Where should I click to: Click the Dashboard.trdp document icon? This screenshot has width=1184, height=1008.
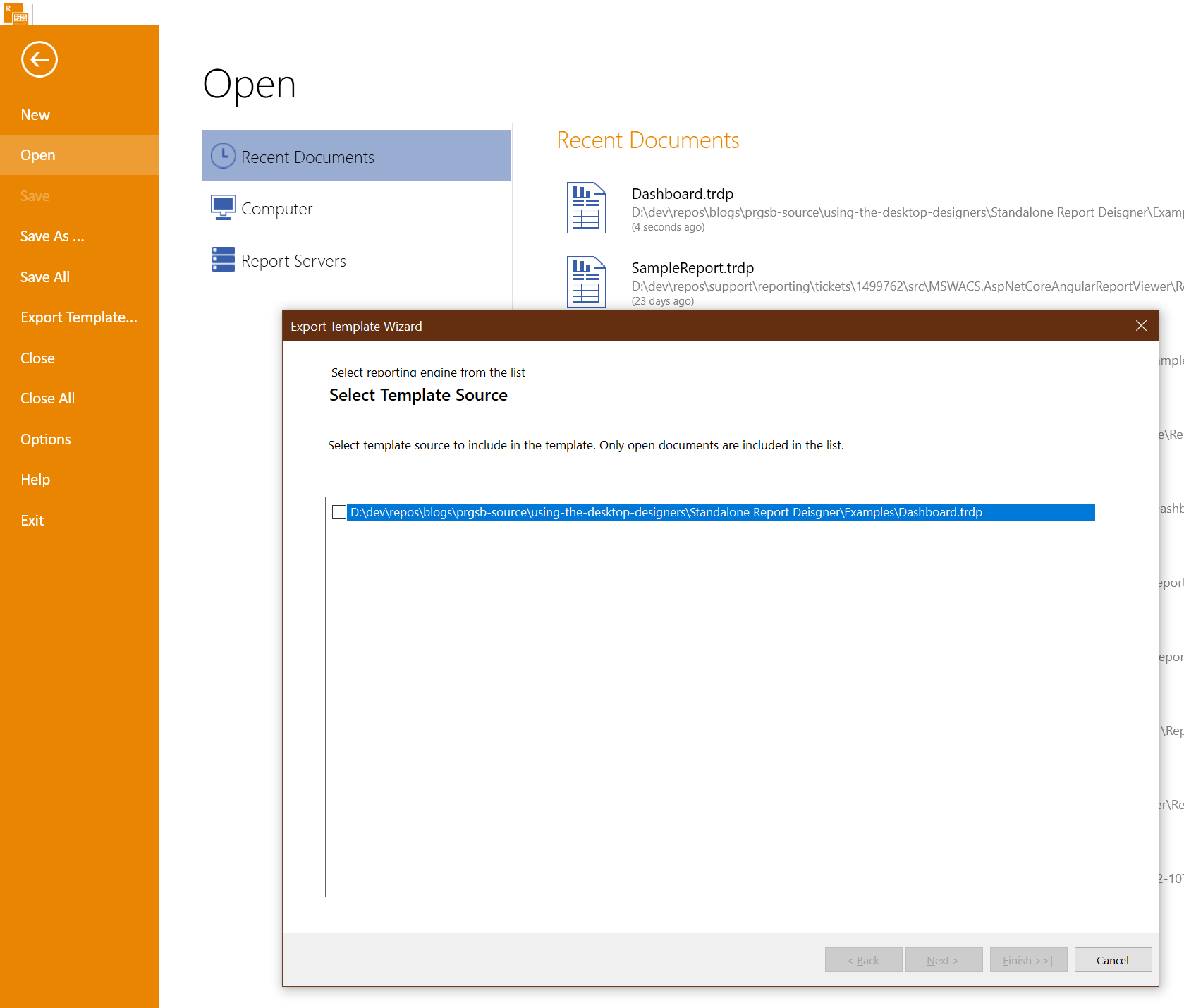coord(586,207)
